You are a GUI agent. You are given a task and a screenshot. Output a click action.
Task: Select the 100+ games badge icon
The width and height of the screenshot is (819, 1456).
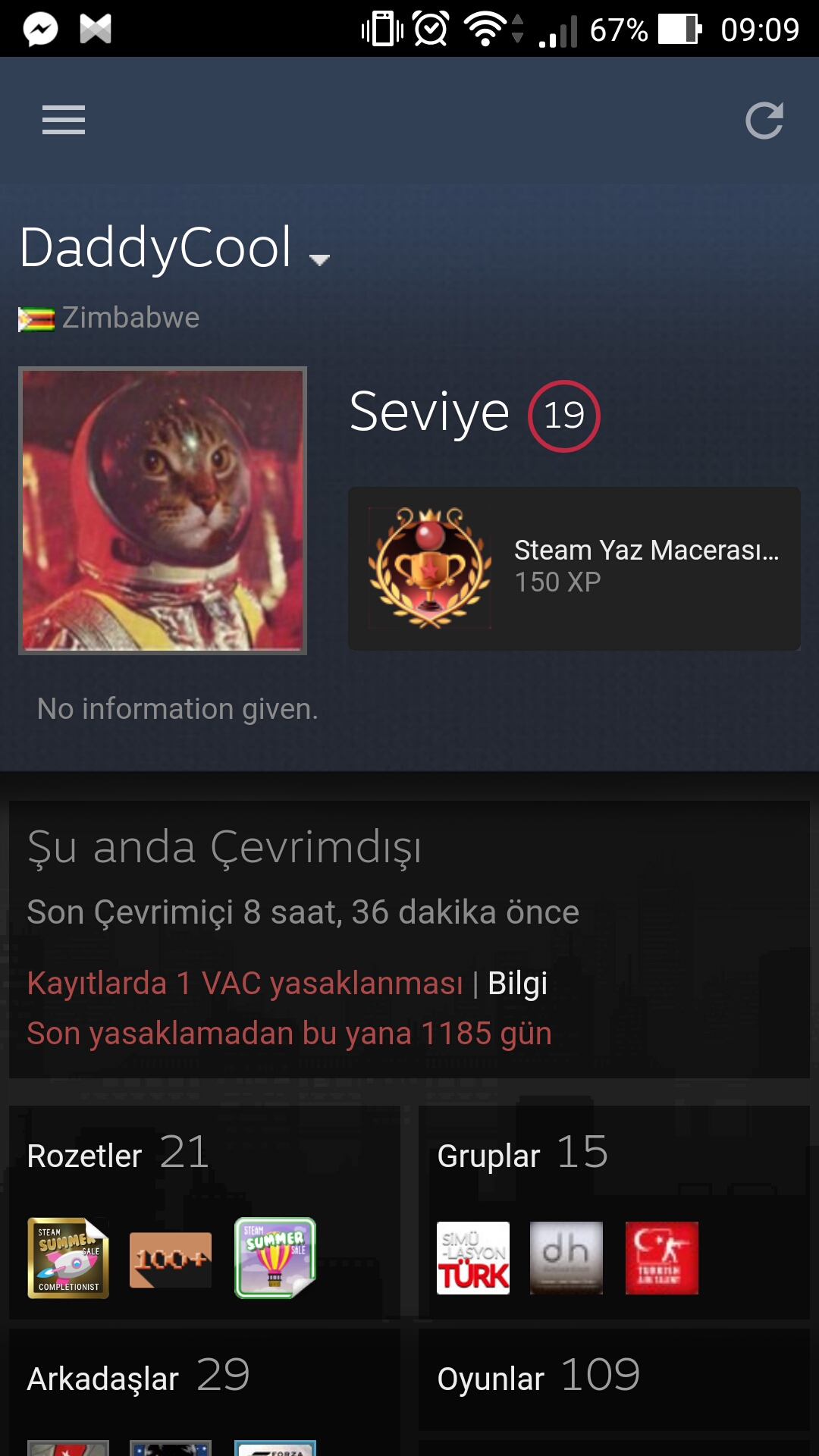[171, 1260]
